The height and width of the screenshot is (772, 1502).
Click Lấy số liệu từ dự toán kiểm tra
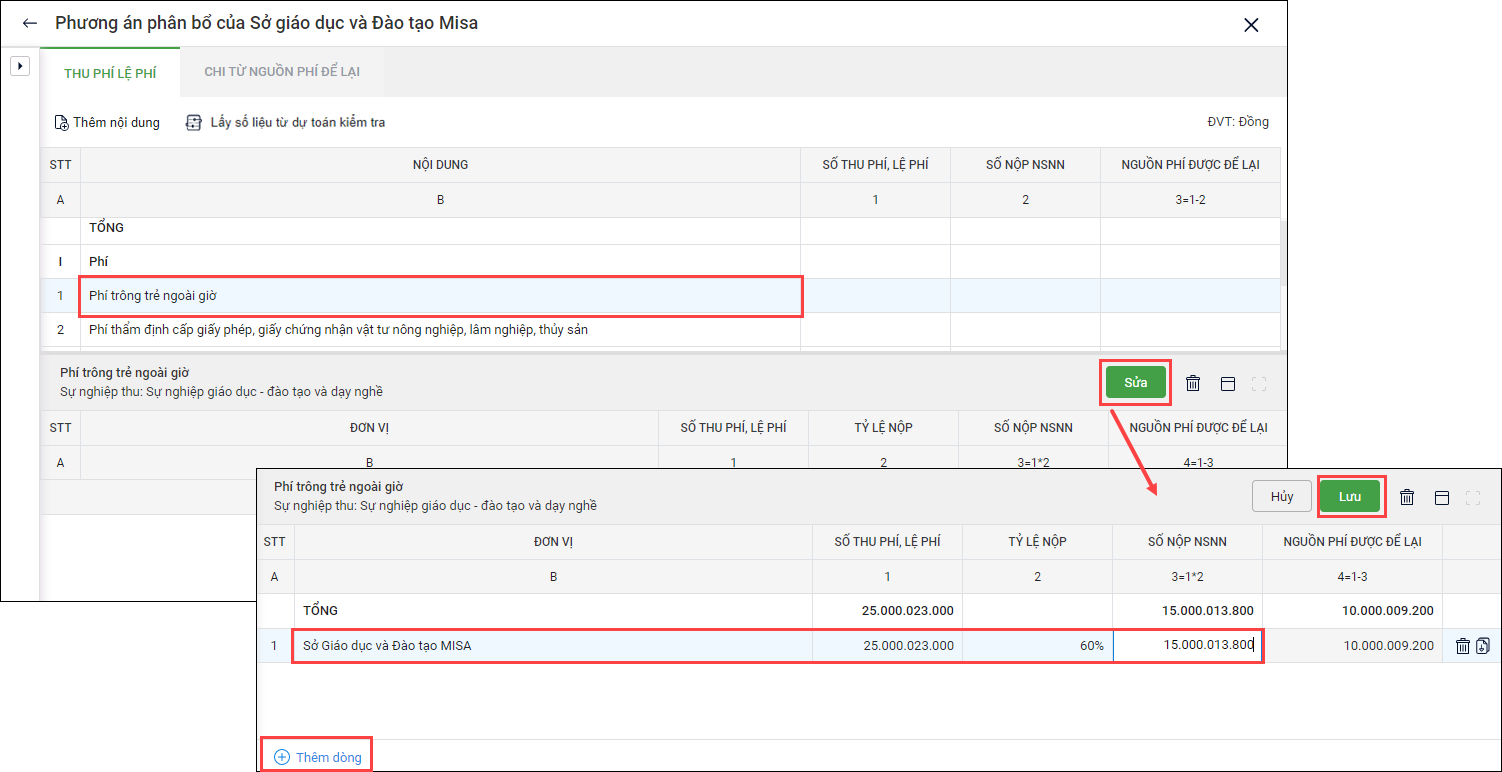tap(286, 123)
